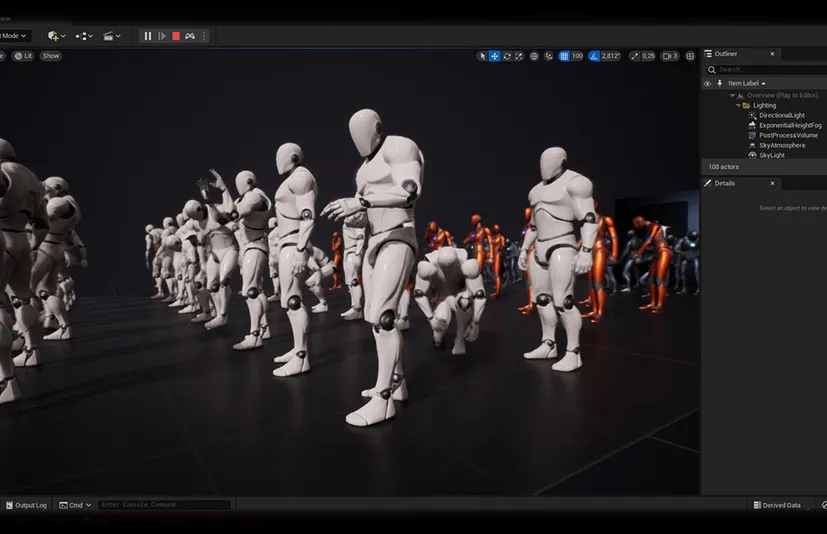
Task: Click the Outliner search field
Action: click(x=766, y=70)
